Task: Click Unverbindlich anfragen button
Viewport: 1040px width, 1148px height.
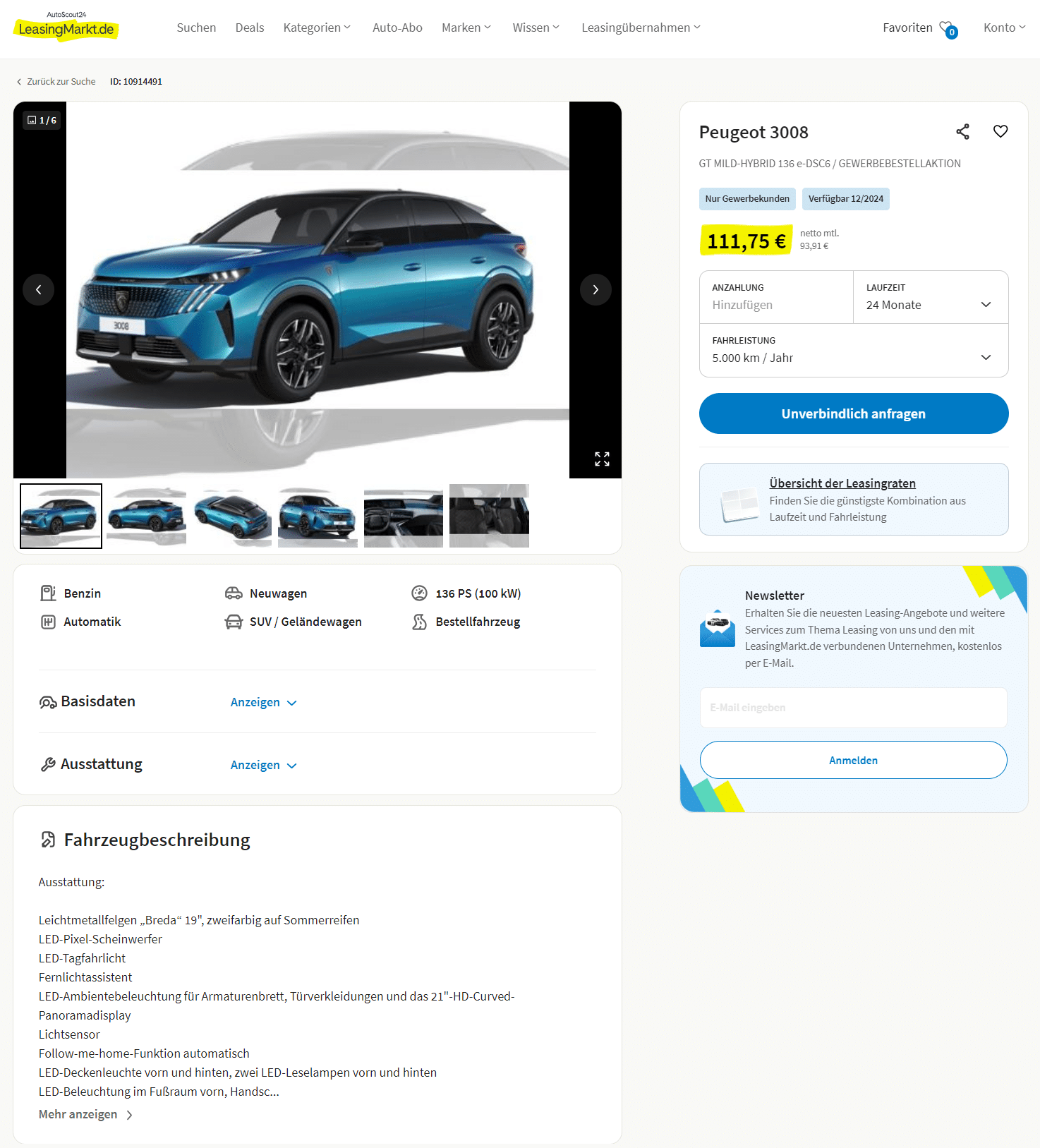Action: coord(854,413)
